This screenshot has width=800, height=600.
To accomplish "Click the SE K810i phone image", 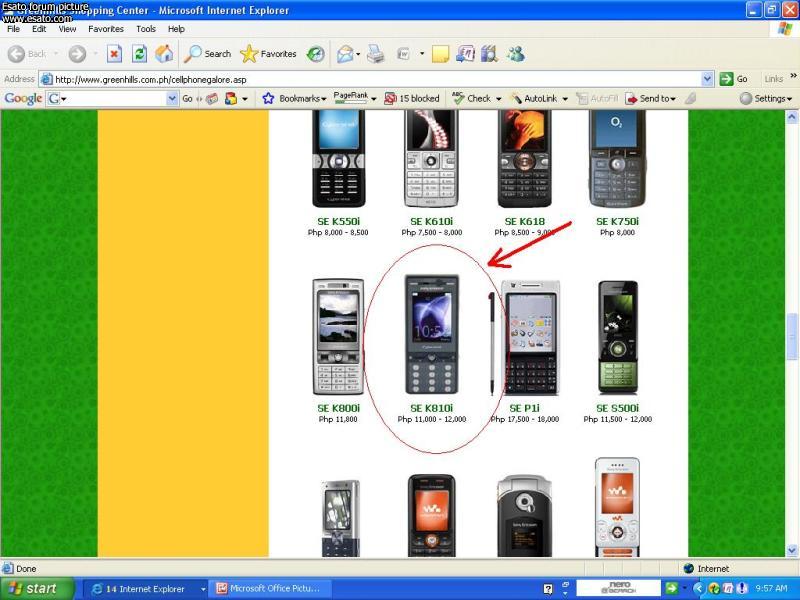I will tap(432, 335).
